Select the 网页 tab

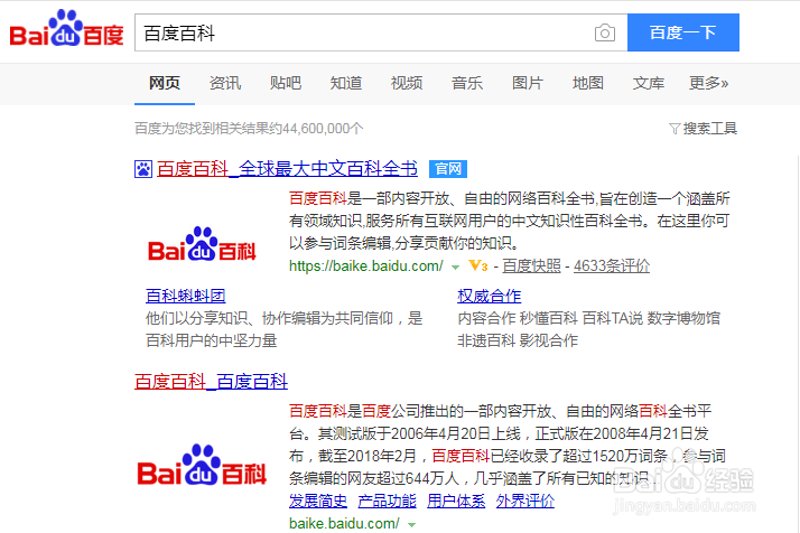click(164, 83)
